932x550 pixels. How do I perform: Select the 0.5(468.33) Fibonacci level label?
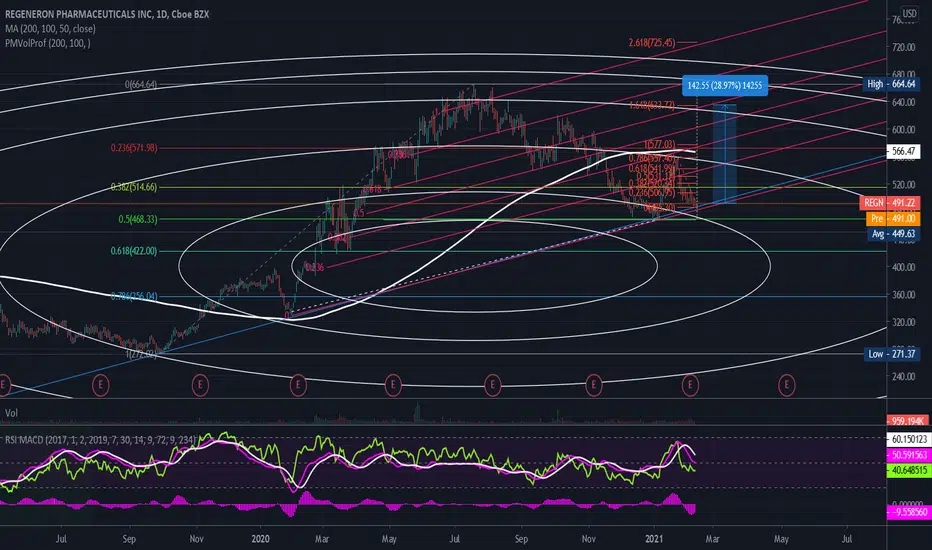tap(138, 219)
